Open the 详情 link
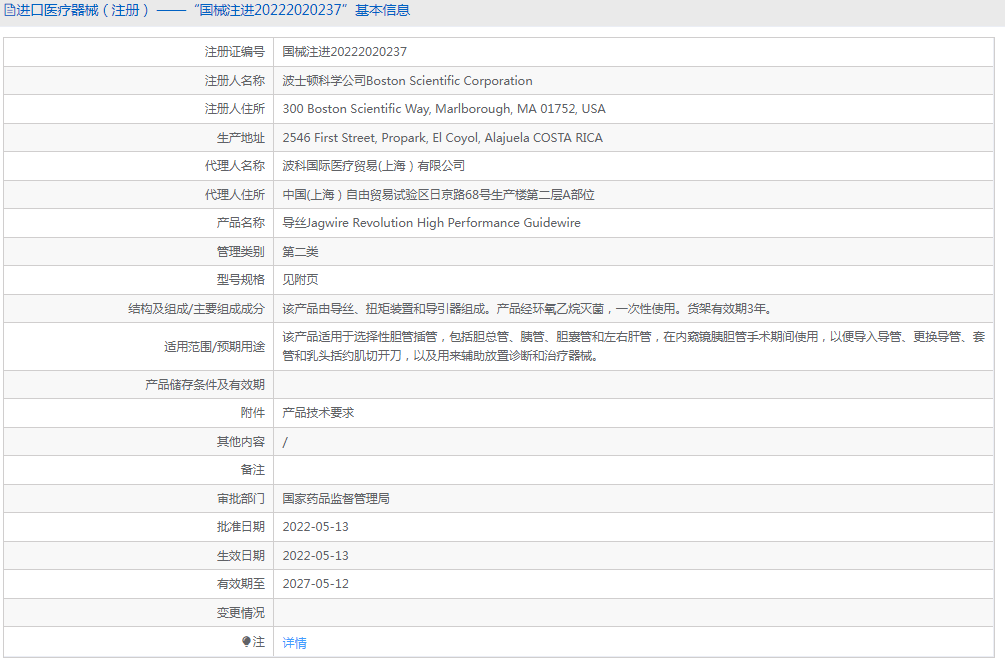 pyautogui.click(x=295, y=642)
